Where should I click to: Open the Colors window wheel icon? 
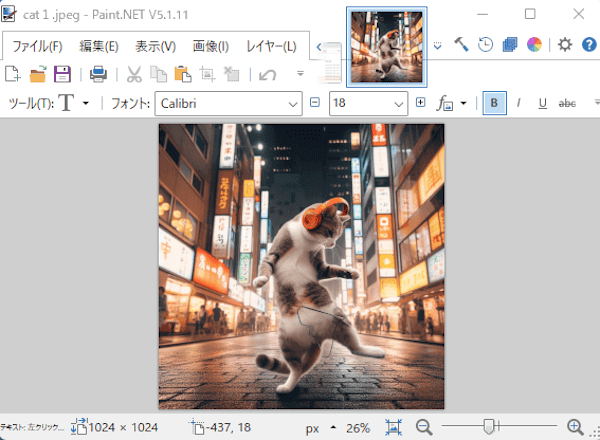coord(534,44)
